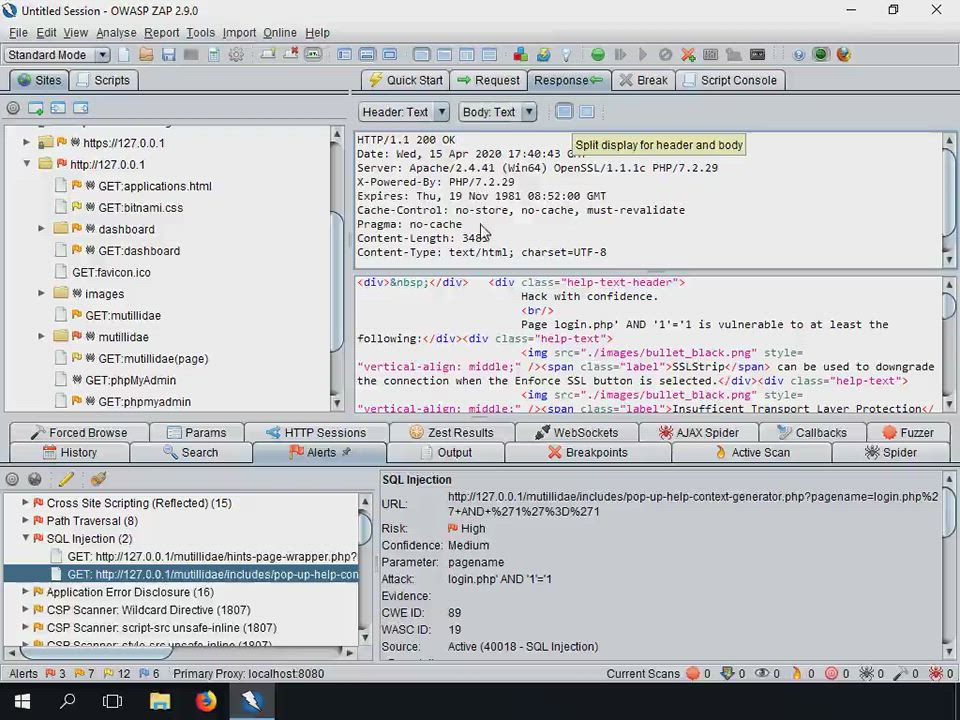Image resolution: width=960 pixels, height=720 pixels.
Task: Expand the Path Traversal alert group
Action: pos(26,521)
